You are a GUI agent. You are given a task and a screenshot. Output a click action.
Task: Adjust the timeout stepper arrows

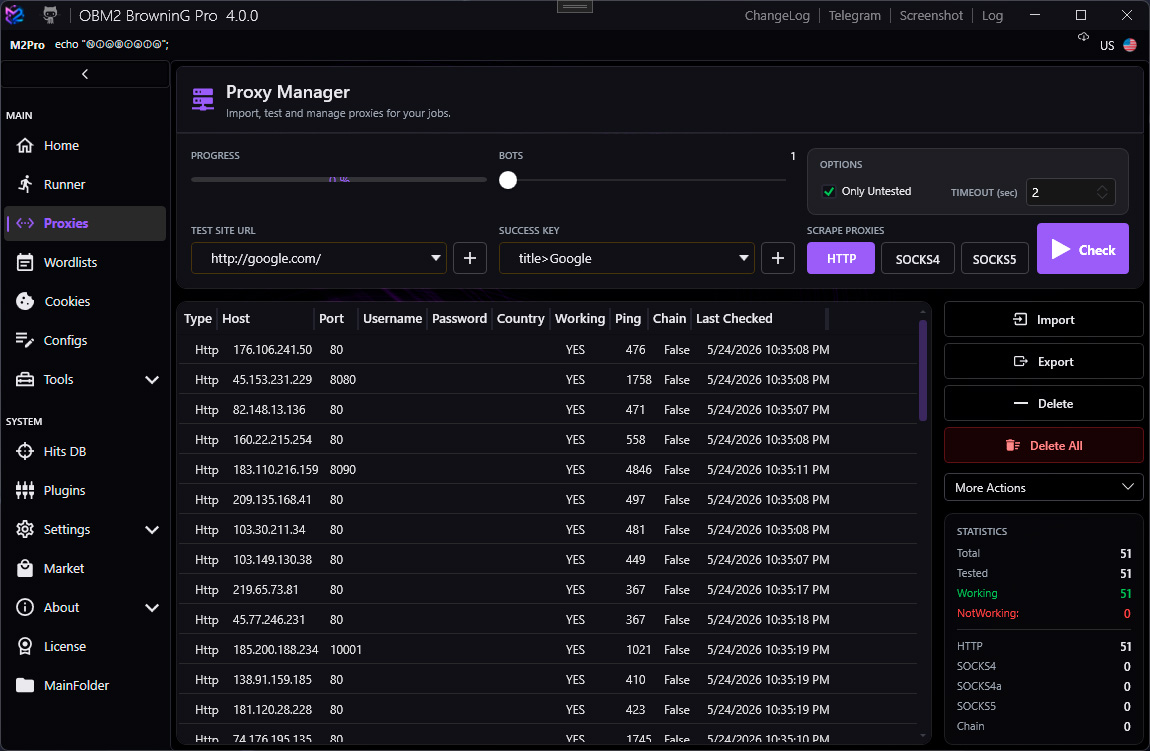pyautogui.click(x=1102, y=192)
